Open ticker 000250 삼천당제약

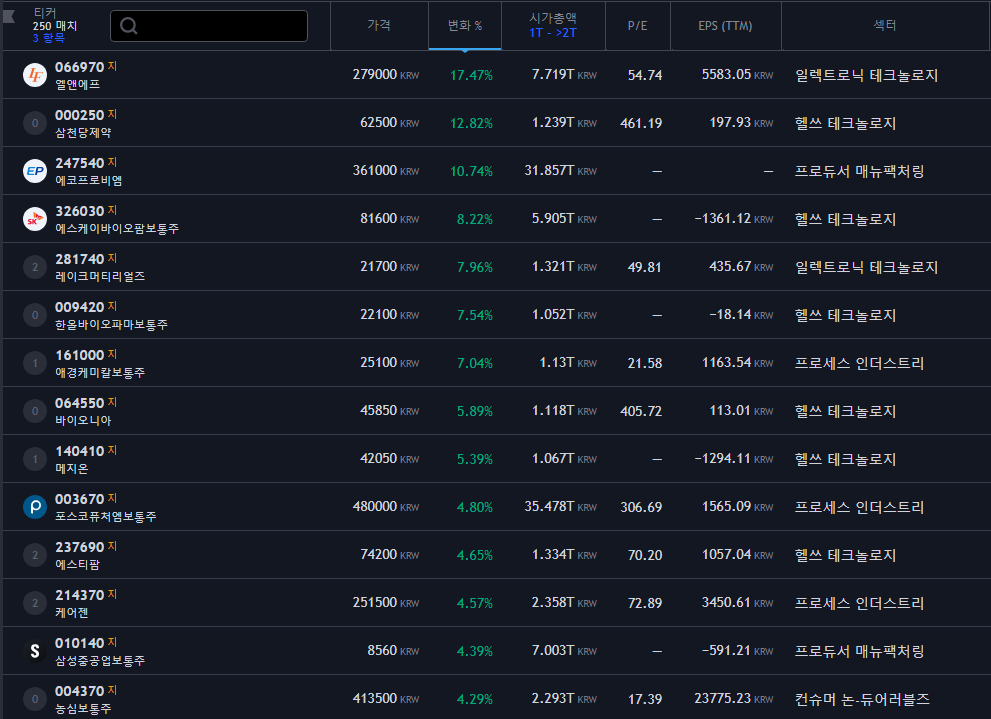click(79, 115)
